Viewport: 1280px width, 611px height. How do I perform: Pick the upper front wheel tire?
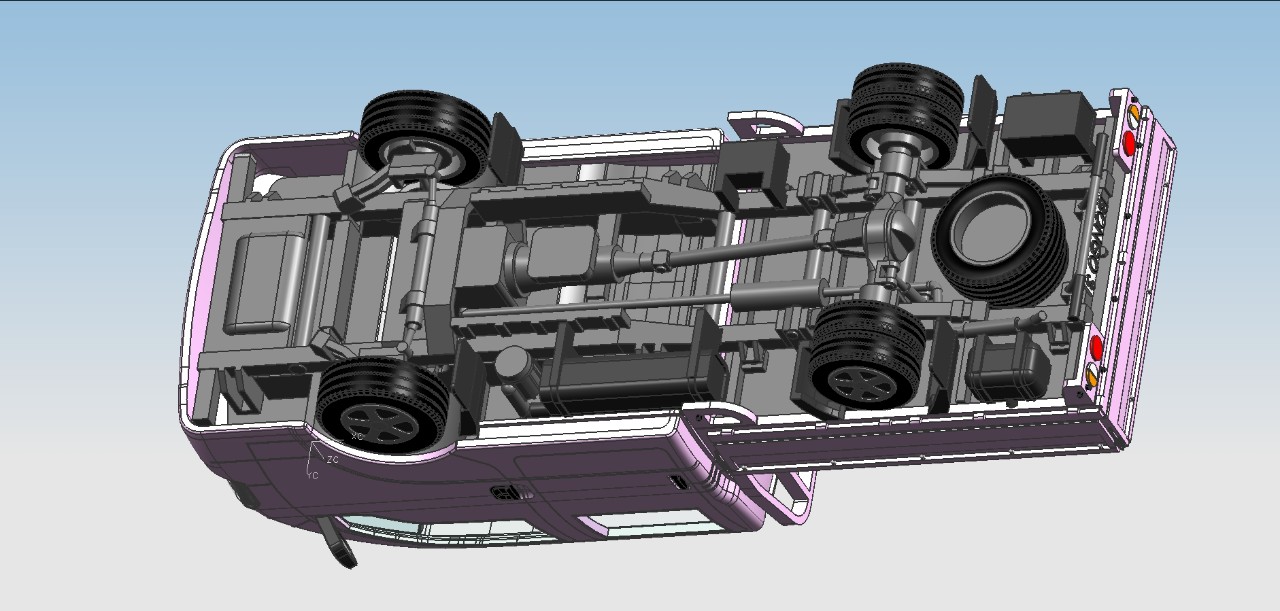click(425, 138)
